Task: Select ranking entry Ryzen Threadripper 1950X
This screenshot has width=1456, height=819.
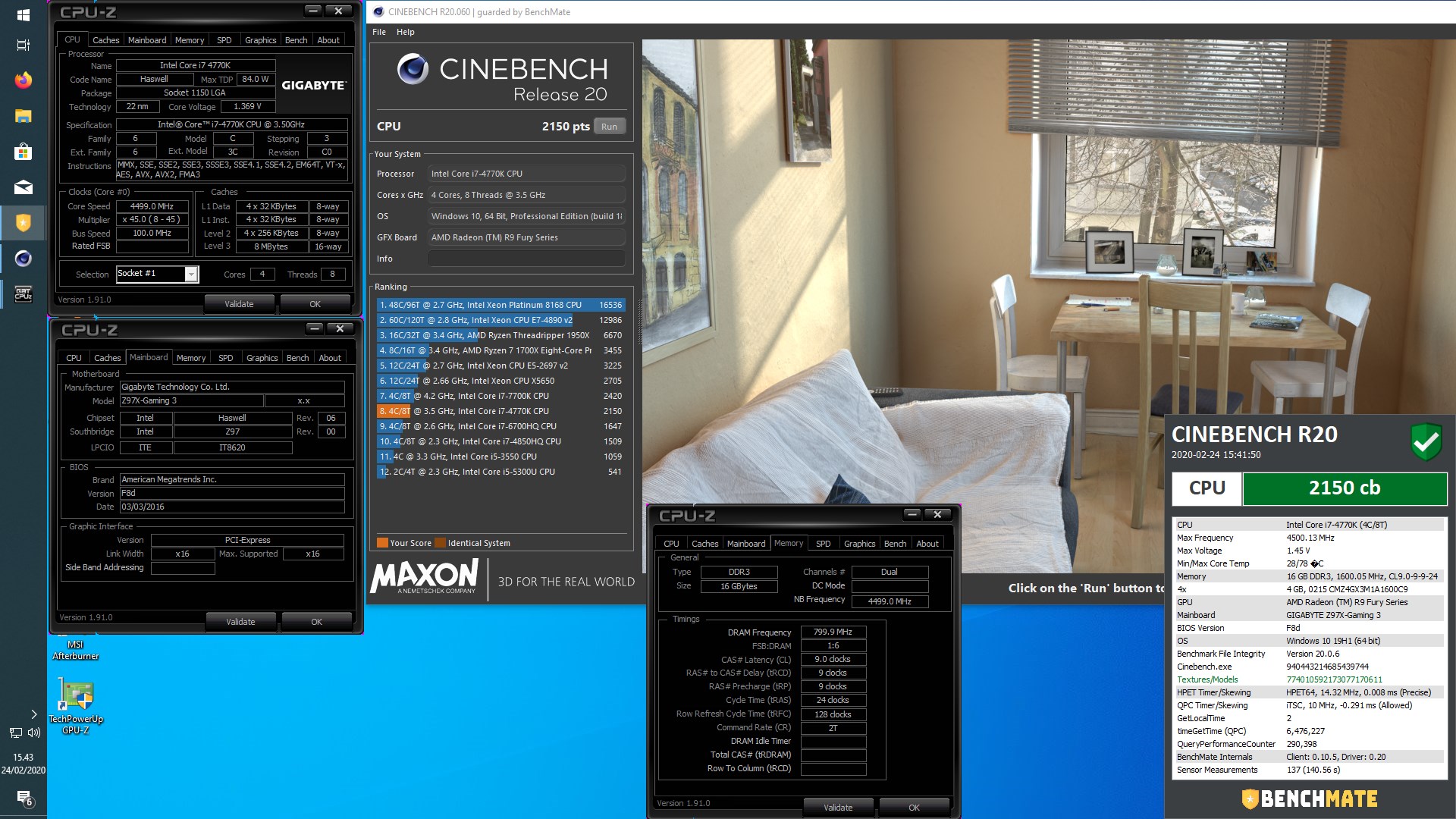Action: point(500,335)
